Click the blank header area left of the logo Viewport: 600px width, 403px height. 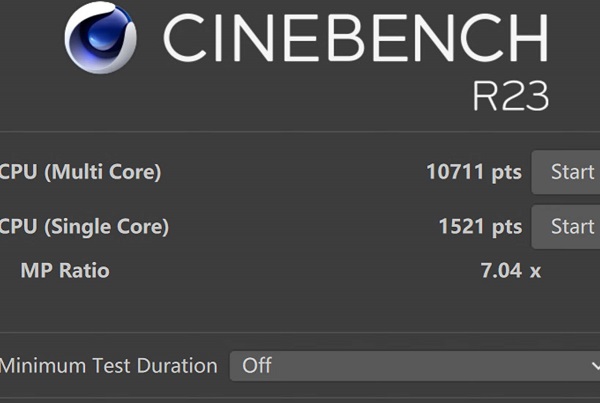click(30, 40)
